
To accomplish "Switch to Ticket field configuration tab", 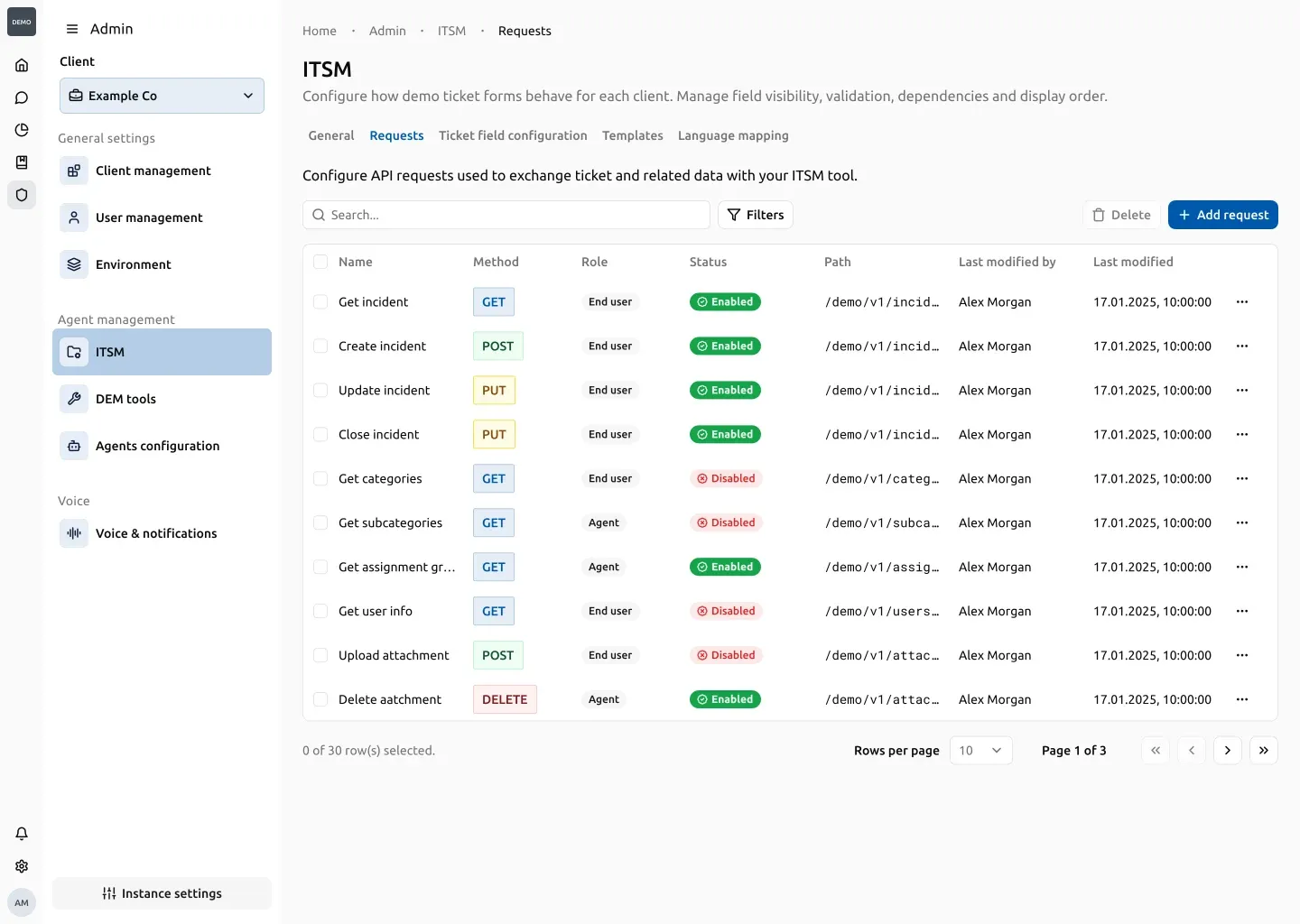I will (513, 136).
